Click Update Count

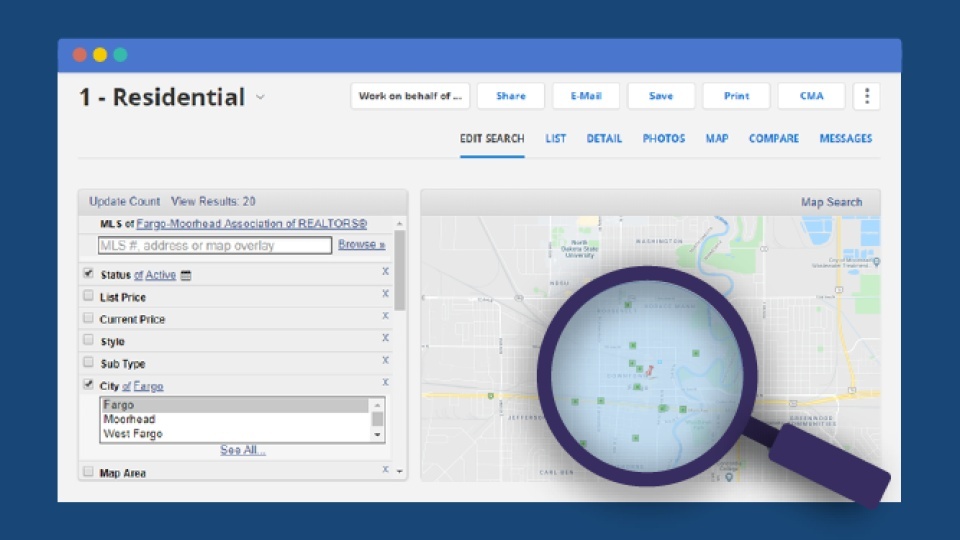coord(124,201)
